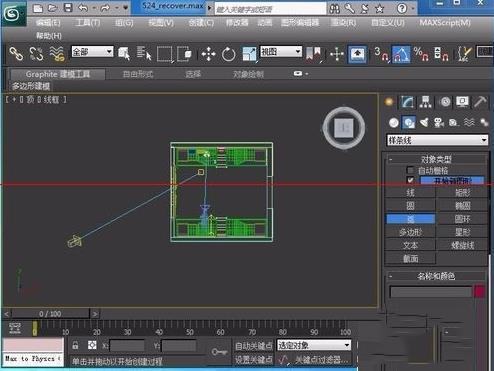Click the Motion panel tab icon
The width and height of the screenshot is (494, 371).
445,102
